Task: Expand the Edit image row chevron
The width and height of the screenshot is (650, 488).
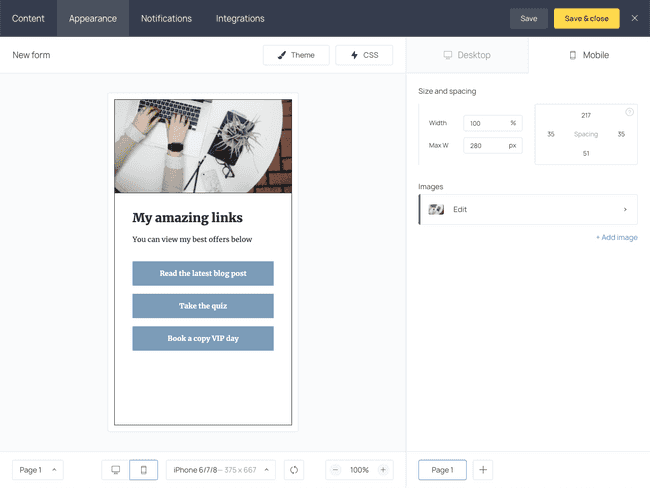Action: click(x=625, y=209)
